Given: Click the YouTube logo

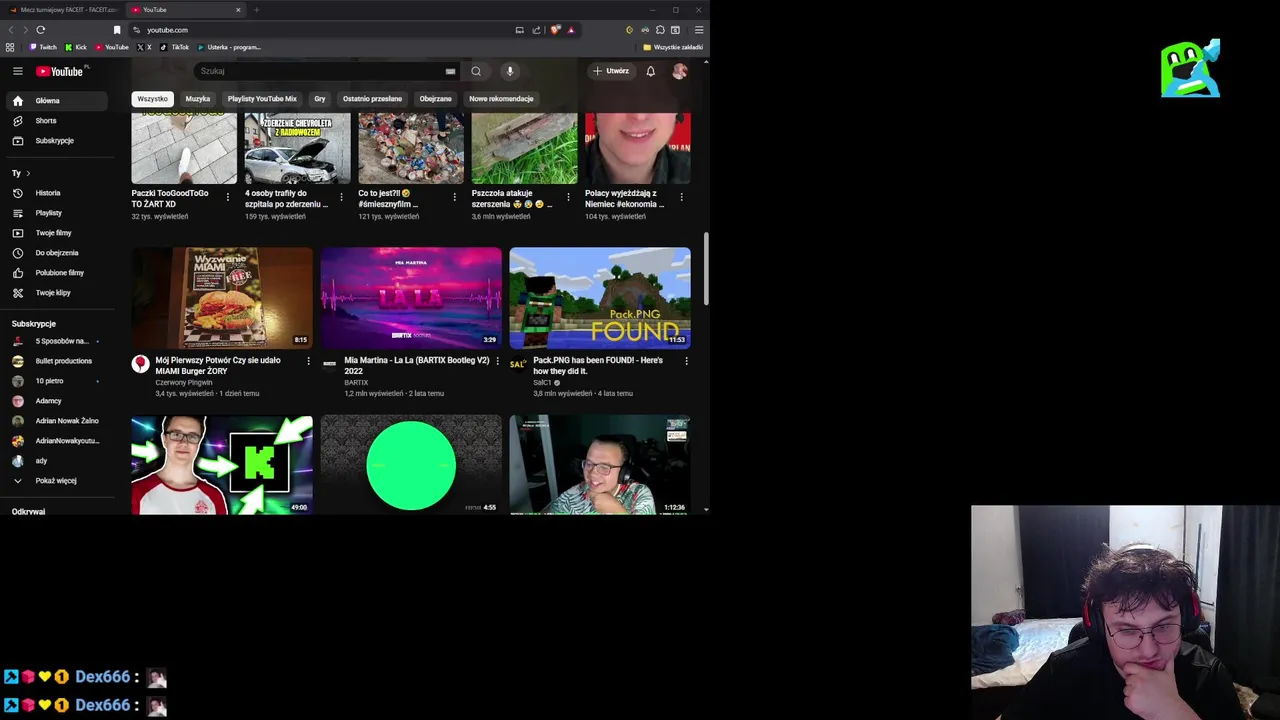Looking at the screenshot, I should pyautogui.click(x=62, y=71).
